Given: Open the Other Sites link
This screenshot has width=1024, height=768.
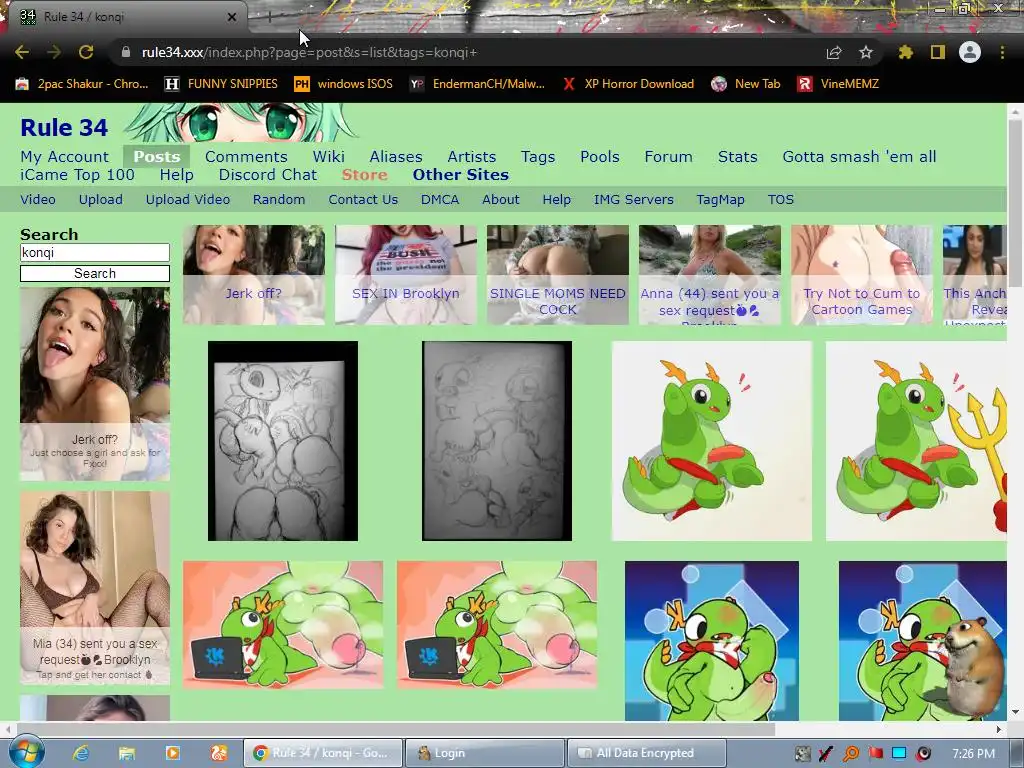Looking at the screenshot, I should click(460, 175).
